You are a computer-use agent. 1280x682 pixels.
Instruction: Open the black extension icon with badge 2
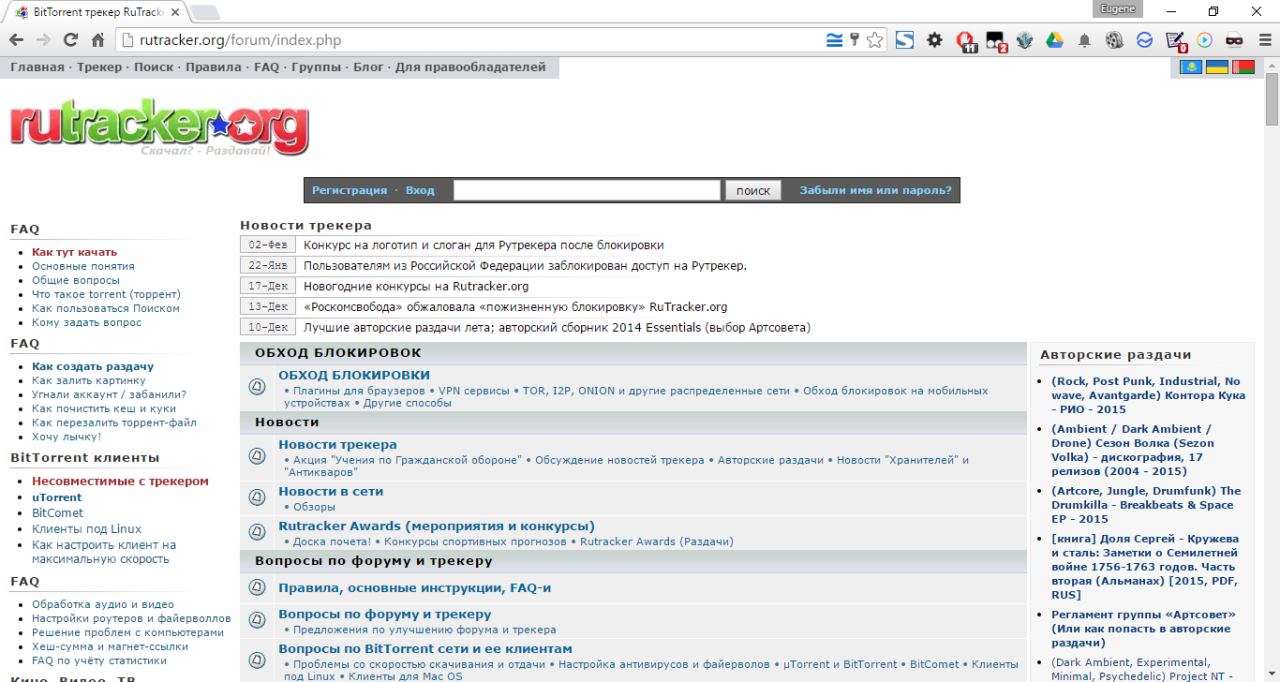(996, 41)
